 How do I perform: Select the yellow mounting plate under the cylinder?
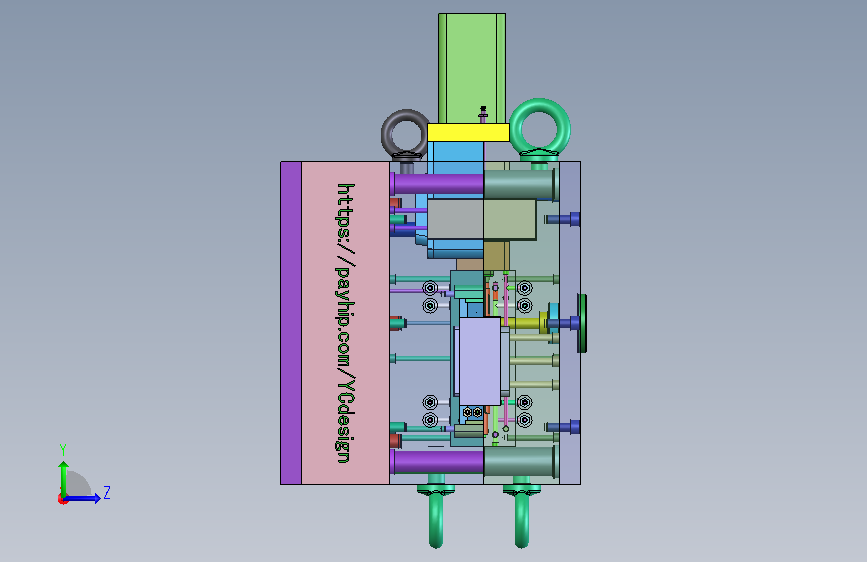pos(468,133)
